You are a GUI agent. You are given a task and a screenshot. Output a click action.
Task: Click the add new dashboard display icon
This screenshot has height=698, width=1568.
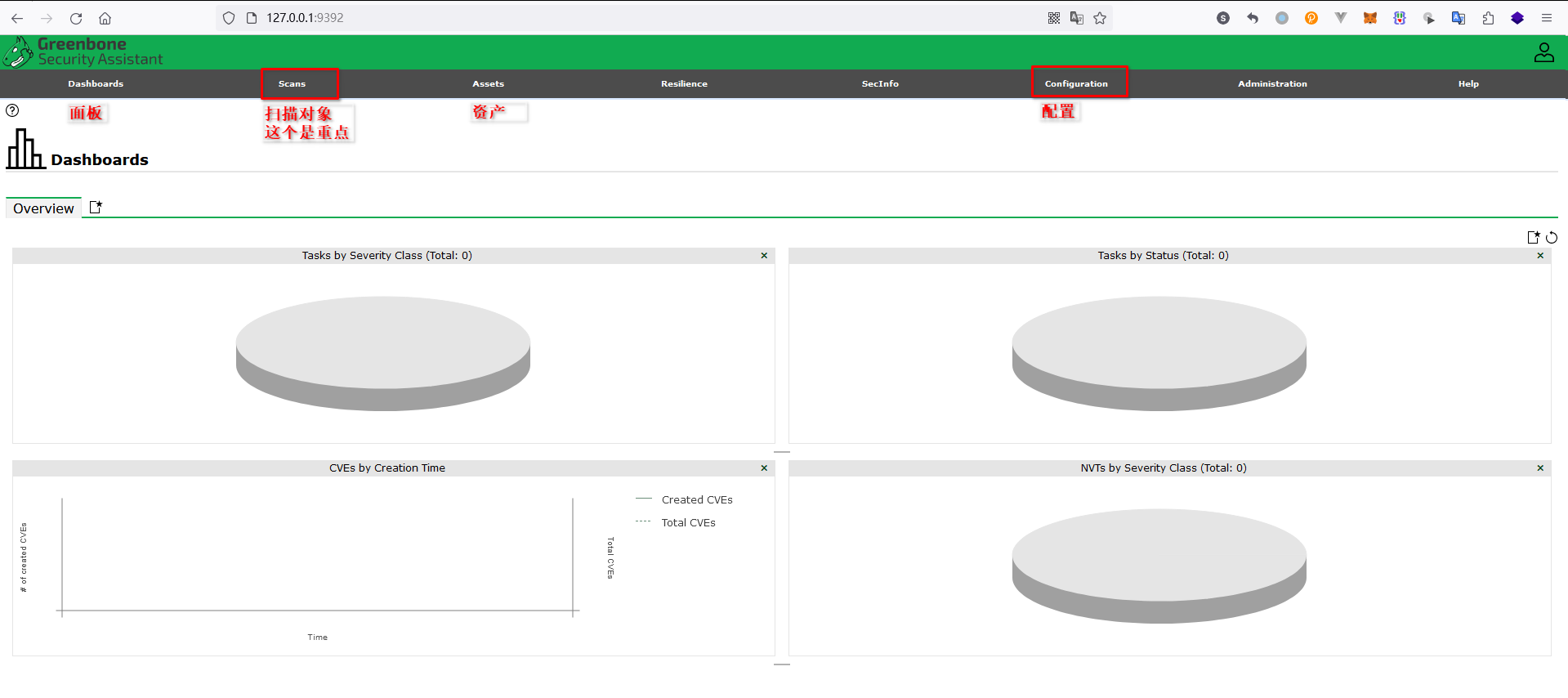pos(1534,237)
